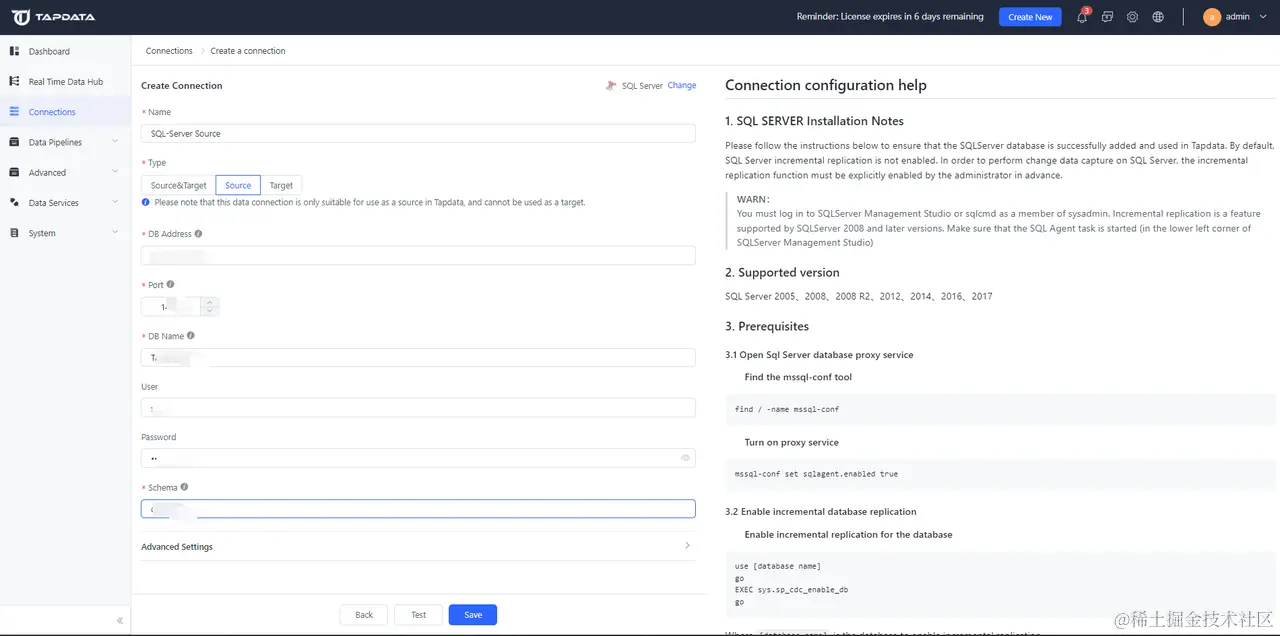The width and height of the screenshot is (1280, 636).
Task: Click the admin user avatar
Action: coord(1212,17)
